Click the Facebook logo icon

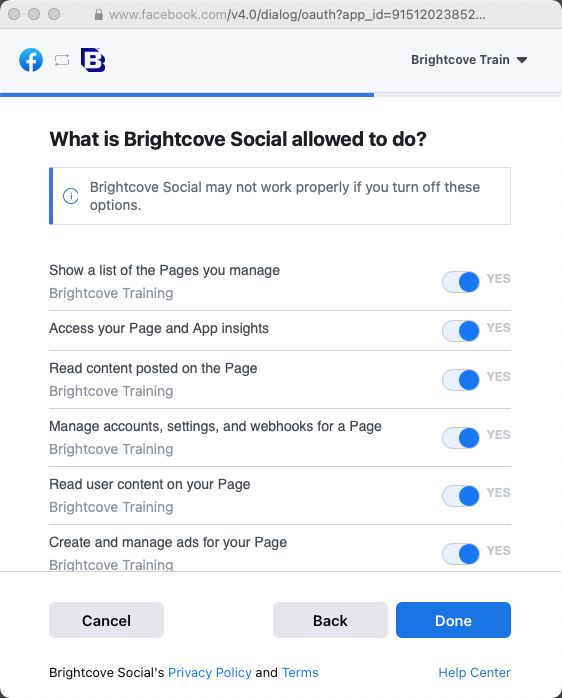(x=31, y=60)
